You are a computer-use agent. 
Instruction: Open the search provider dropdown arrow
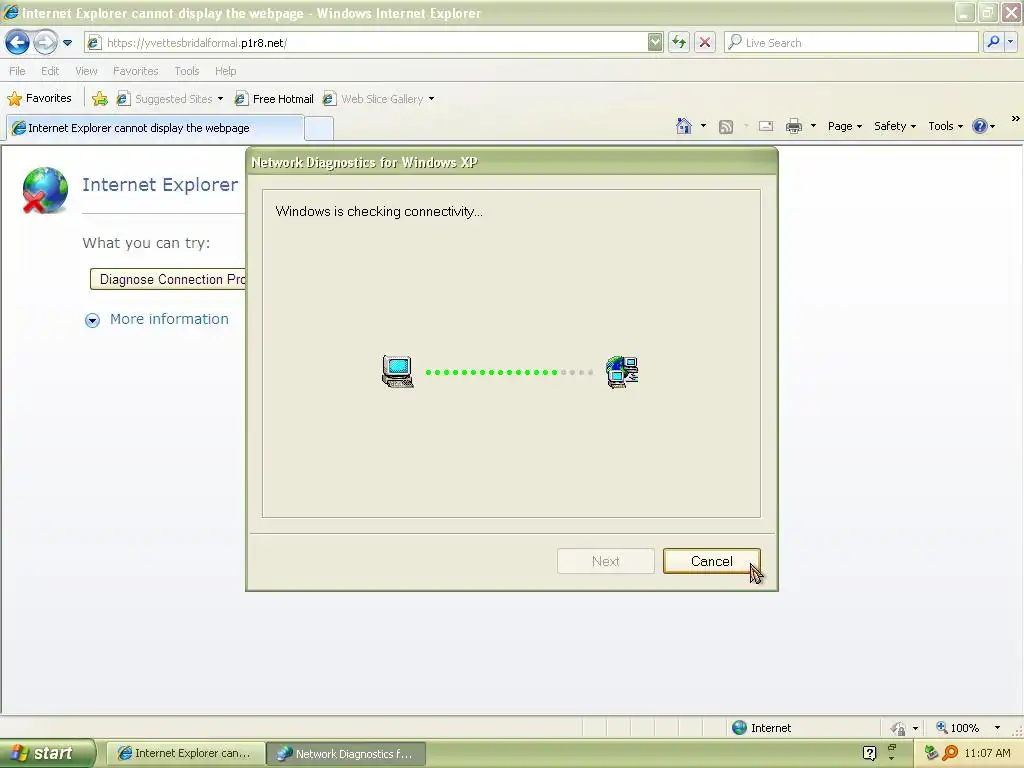click(x=1010, y=42)
